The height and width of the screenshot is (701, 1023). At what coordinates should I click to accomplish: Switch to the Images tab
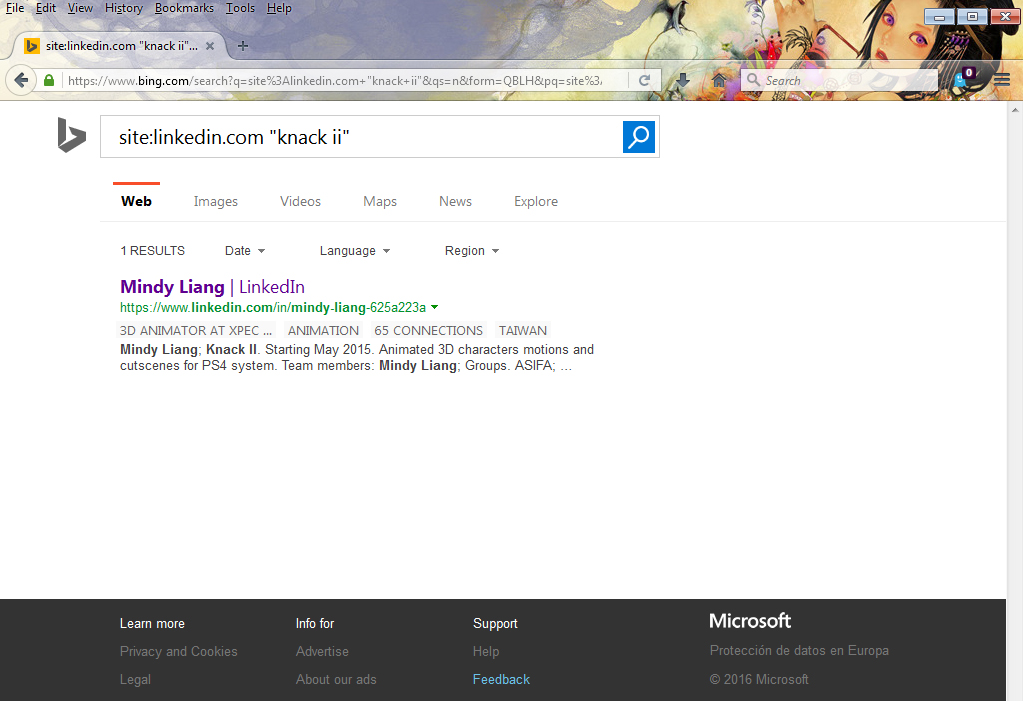pyautogui.click(x=215, y=201)
